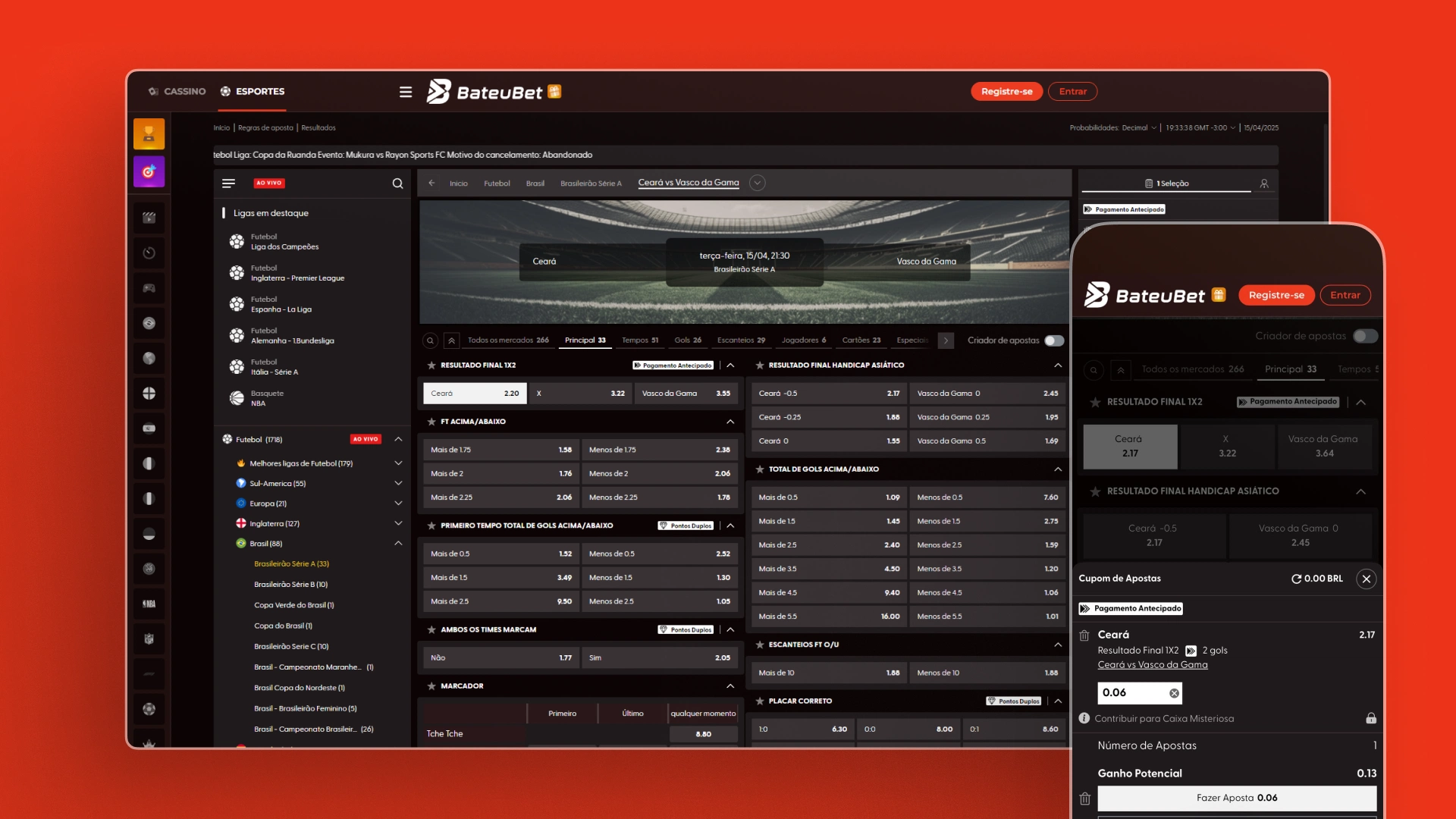
Task: Refresh balance icon next to 0.00 BRL
Action: [1296, 579]
